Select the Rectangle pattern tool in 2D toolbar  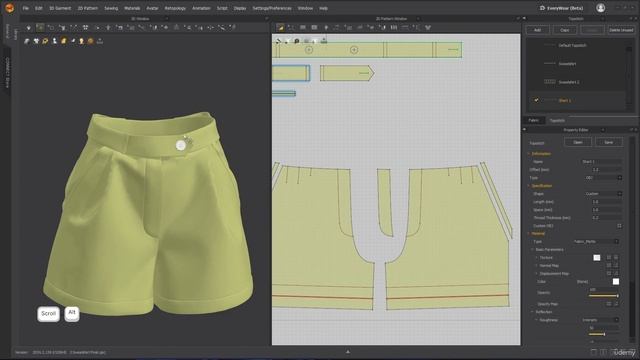303,27
